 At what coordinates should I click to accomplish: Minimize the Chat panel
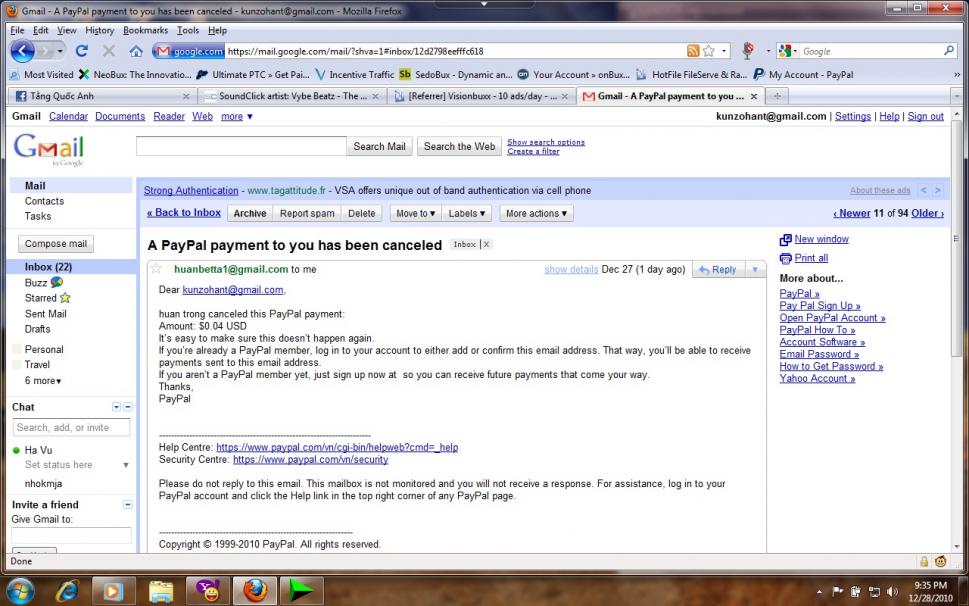tap(128, 407)
